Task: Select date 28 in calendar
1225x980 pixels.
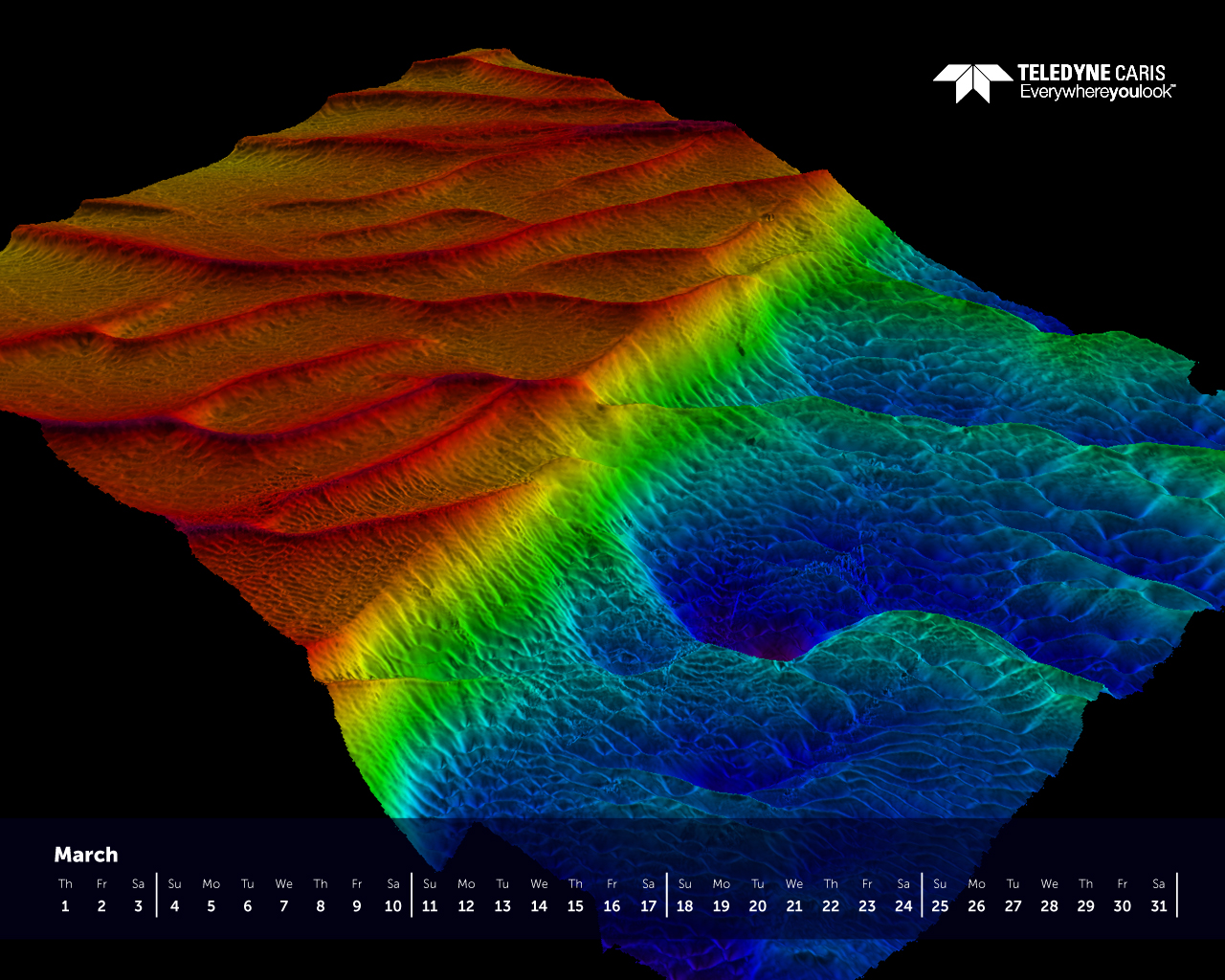Action: (x=1049, y=906)
